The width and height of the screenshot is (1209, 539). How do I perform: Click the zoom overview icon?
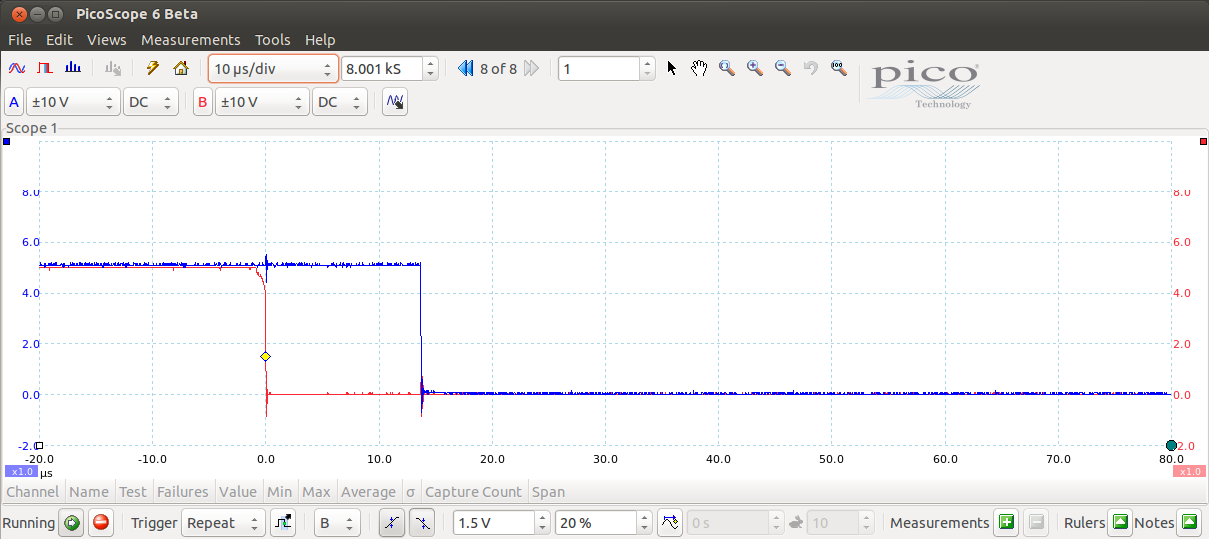[x=839, y=69]
